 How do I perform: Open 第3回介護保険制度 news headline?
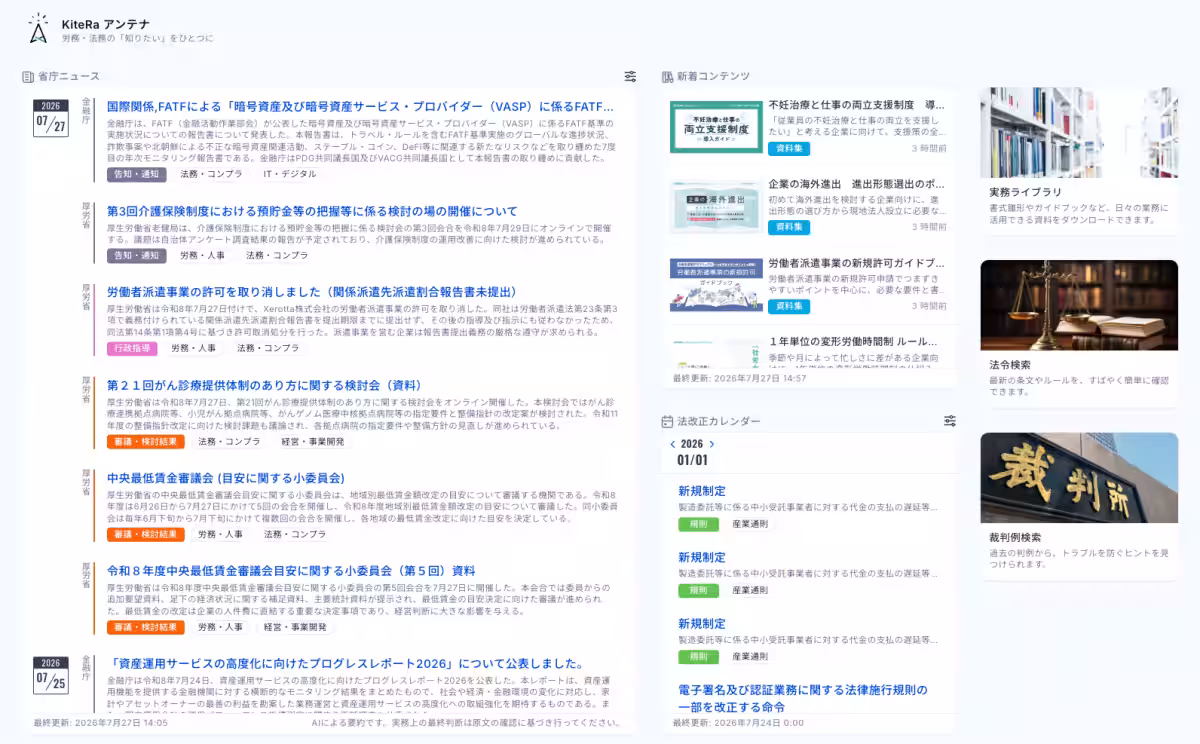[312, 211]
